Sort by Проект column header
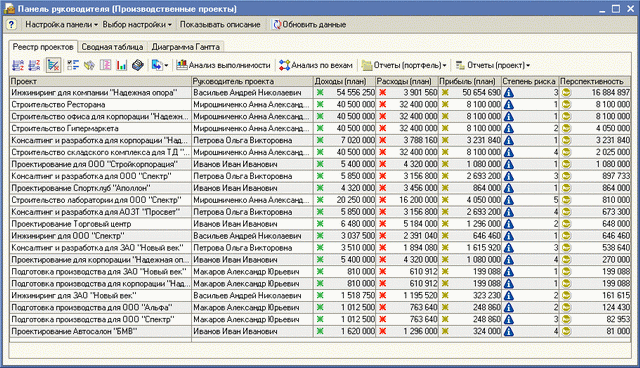Viewport: 640px width, 368px height. 100,81
